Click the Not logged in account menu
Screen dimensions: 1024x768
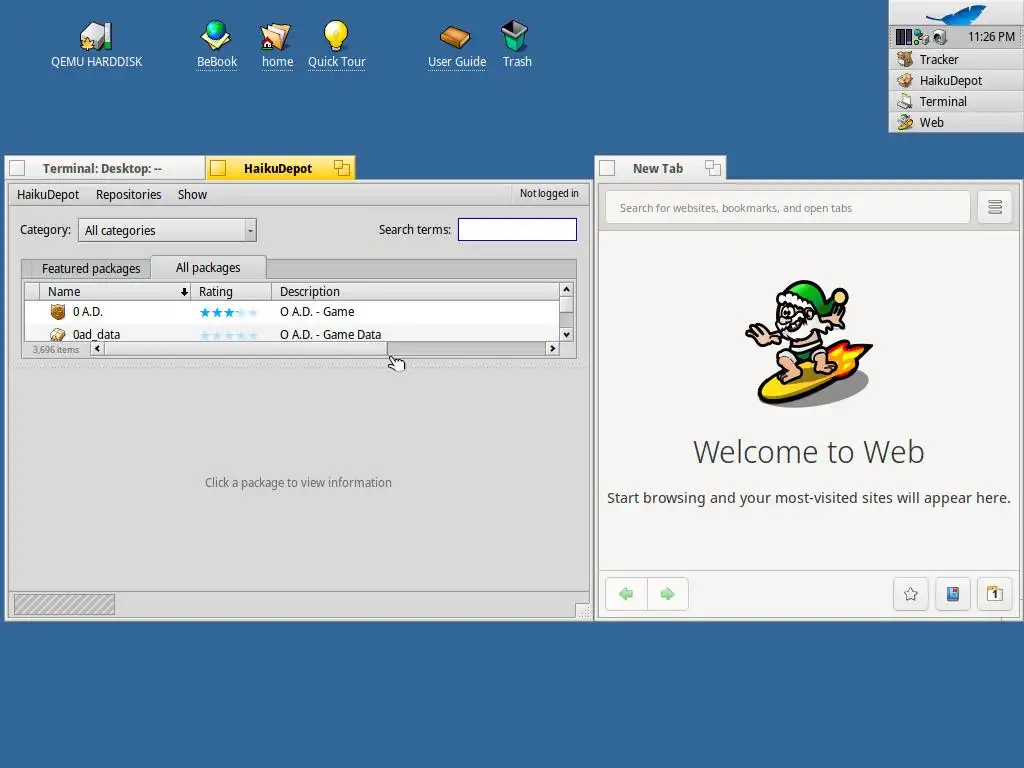pyautogui.click(x=549, y=193)
